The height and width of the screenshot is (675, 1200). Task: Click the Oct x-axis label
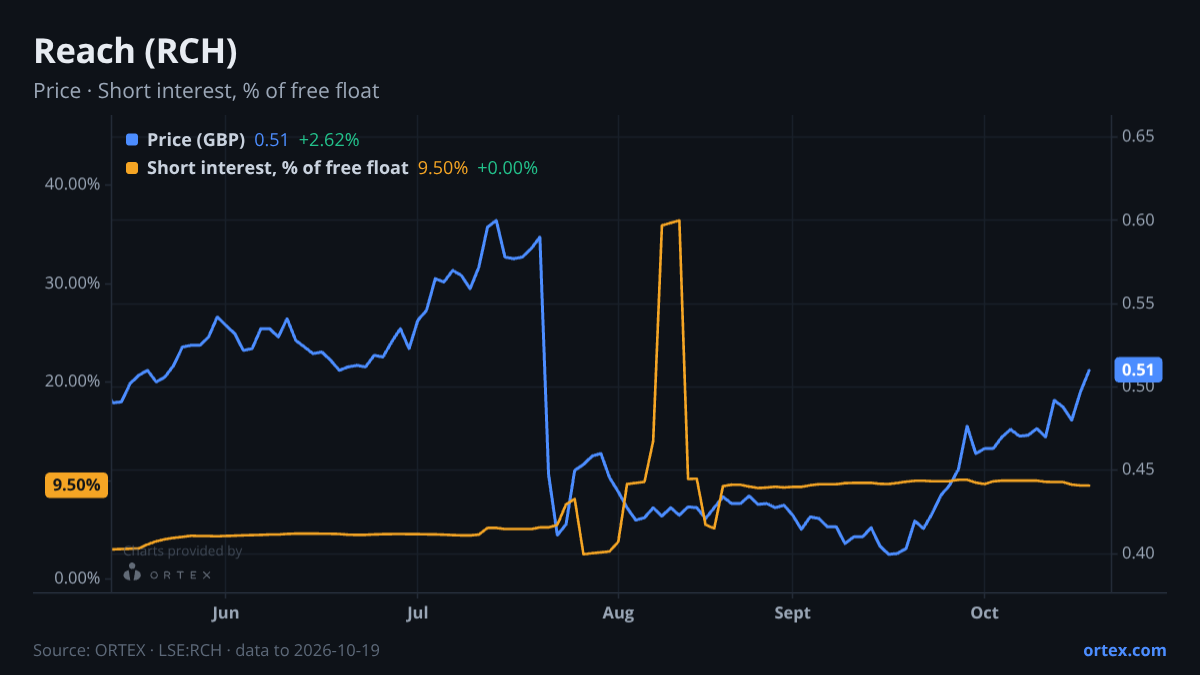[x=985, y=612]
